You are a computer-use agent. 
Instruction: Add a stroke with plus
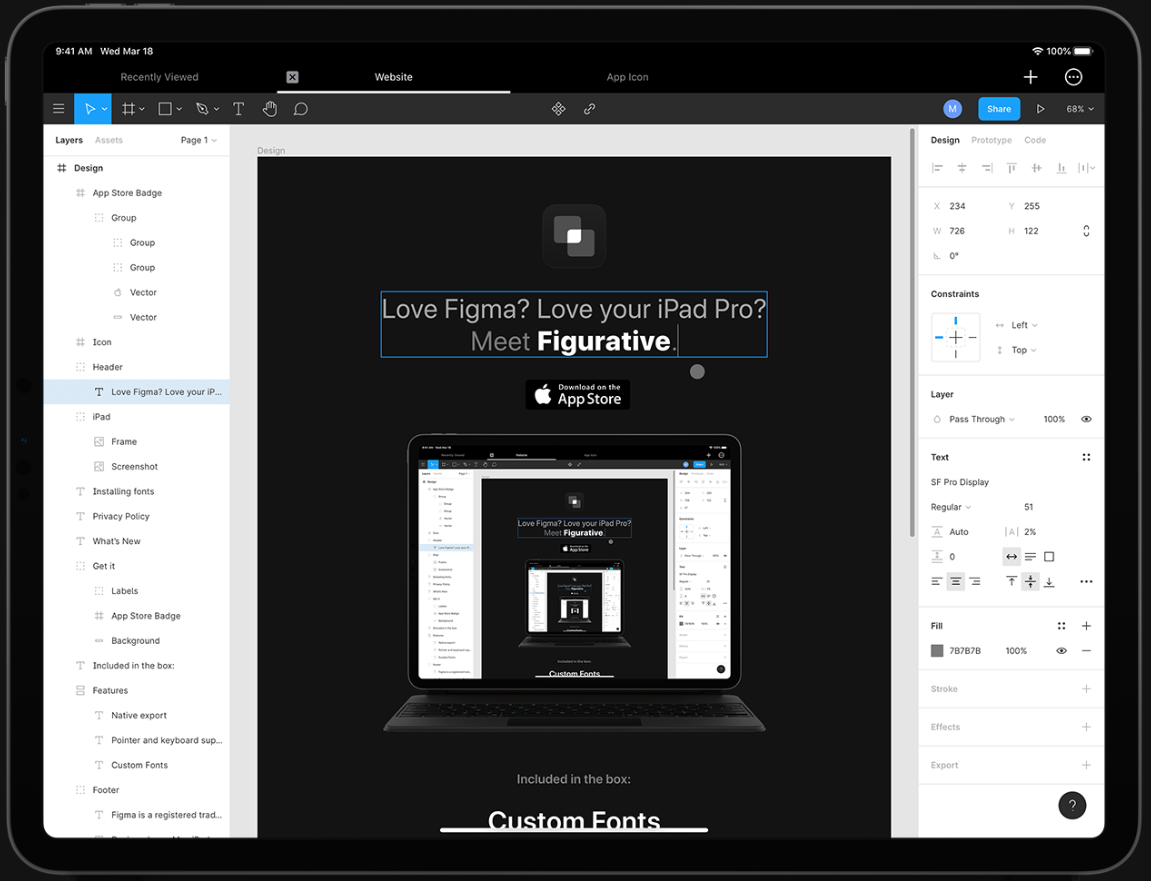(x=1086, y=689)
